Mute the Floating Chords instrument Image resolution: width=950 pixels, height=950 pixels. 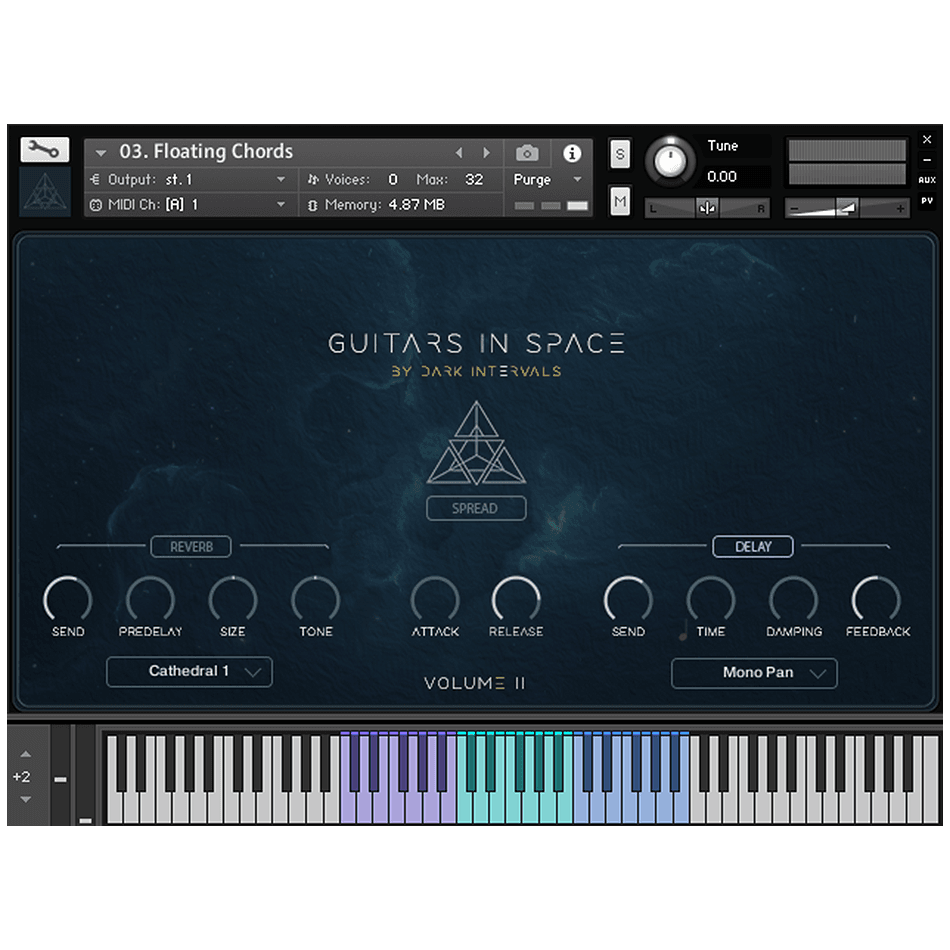click(x=620, y=201)
